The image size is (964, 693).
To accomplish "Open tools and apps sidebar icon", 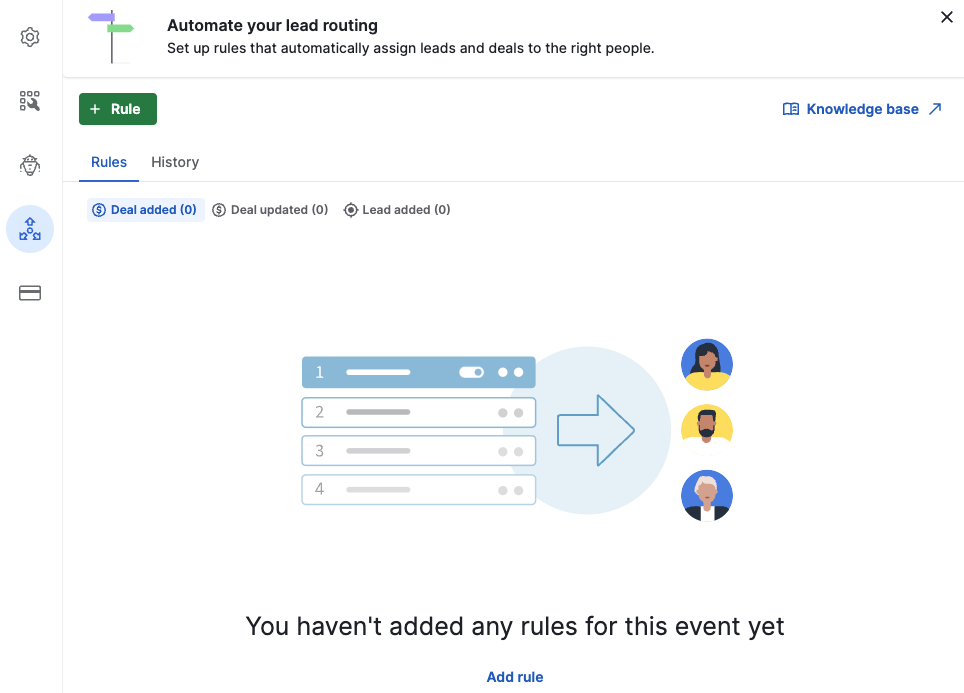I will pyautogui.click(x=30, y=101).
